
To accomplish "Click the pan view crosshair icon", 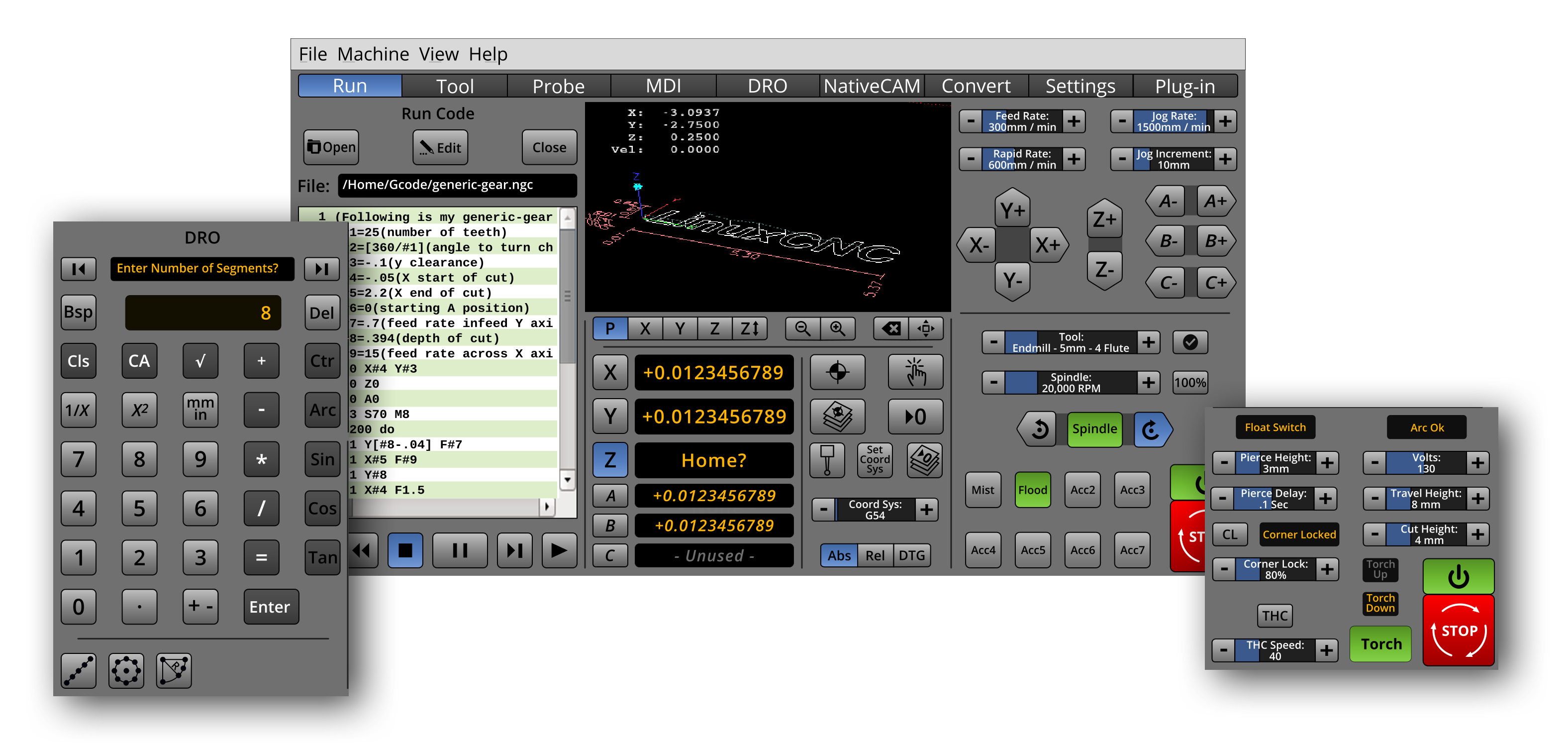I will [x=926, y=329].
